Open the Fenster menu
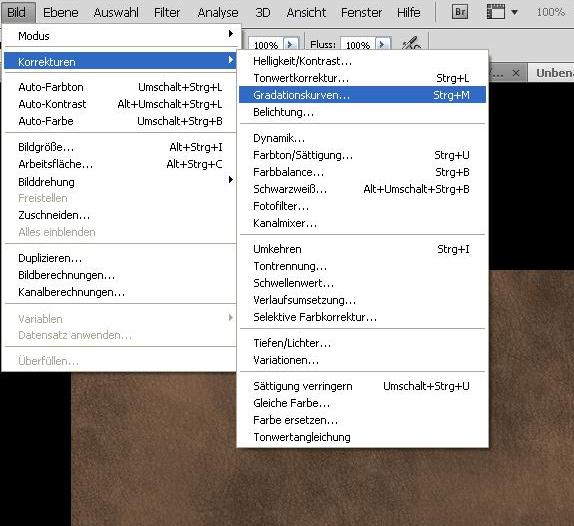This screenshot has height=526, width=574. coord(361,12)
